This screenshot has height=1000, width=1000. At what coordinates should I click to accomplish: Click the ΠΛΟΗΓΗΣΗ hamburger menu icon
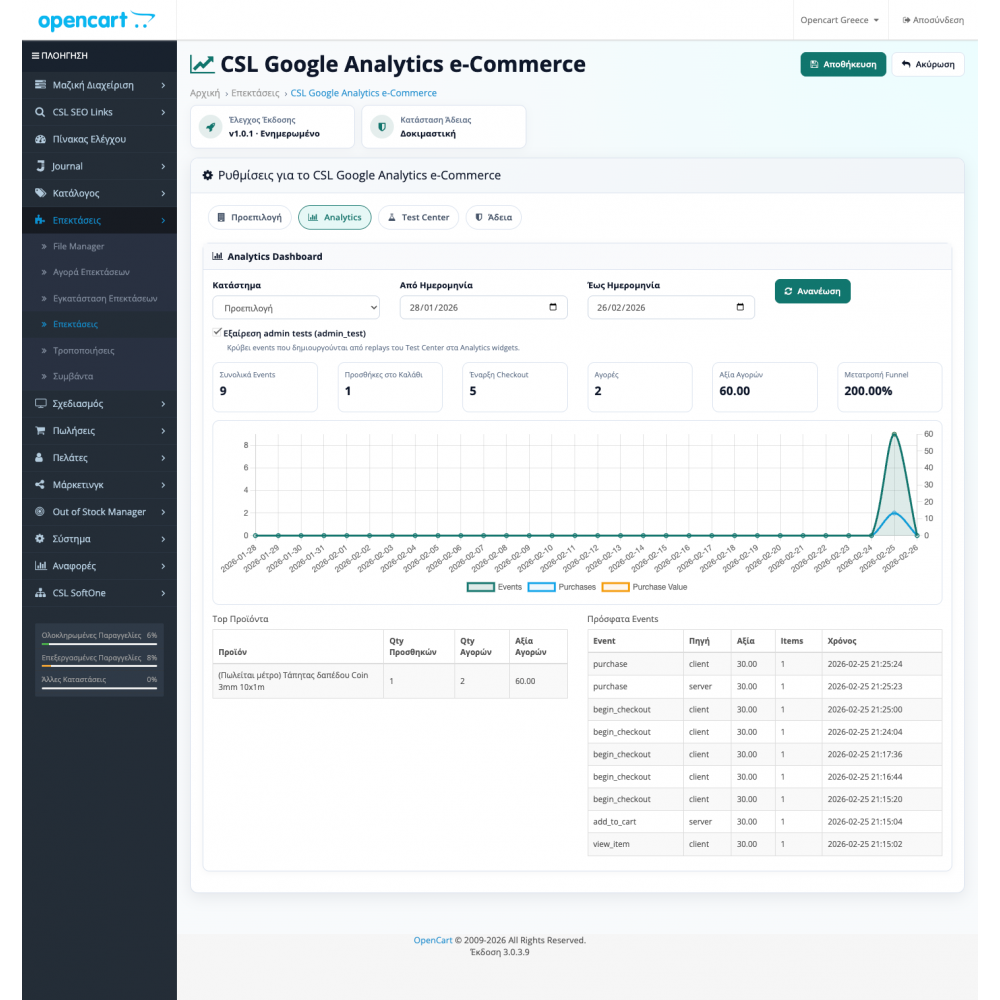(35, 55)
